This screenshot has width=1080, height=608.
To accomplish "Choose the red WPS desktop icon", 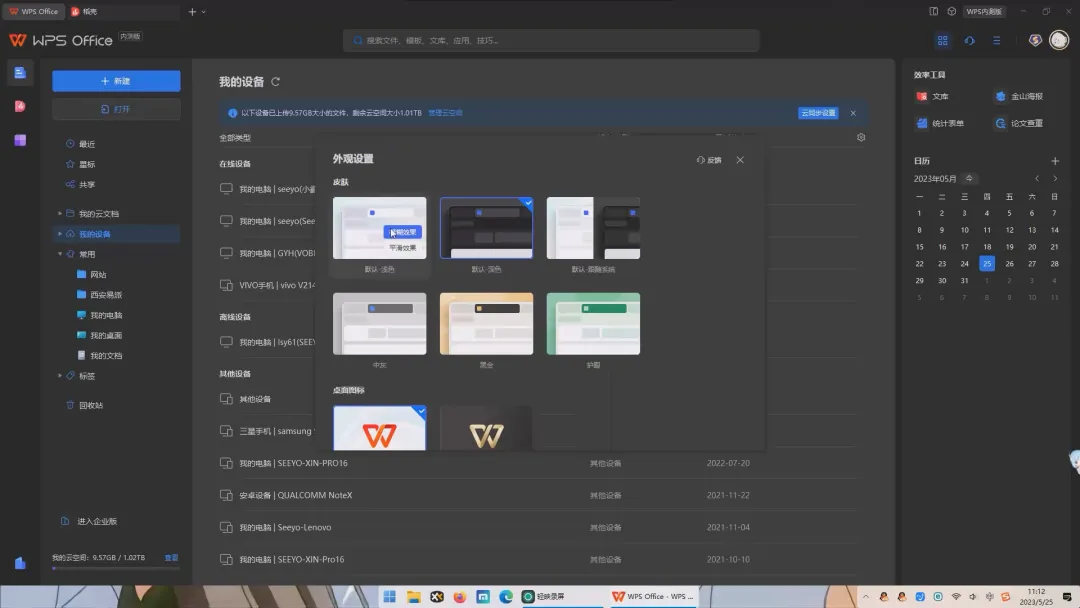I will tap(380, 428).
